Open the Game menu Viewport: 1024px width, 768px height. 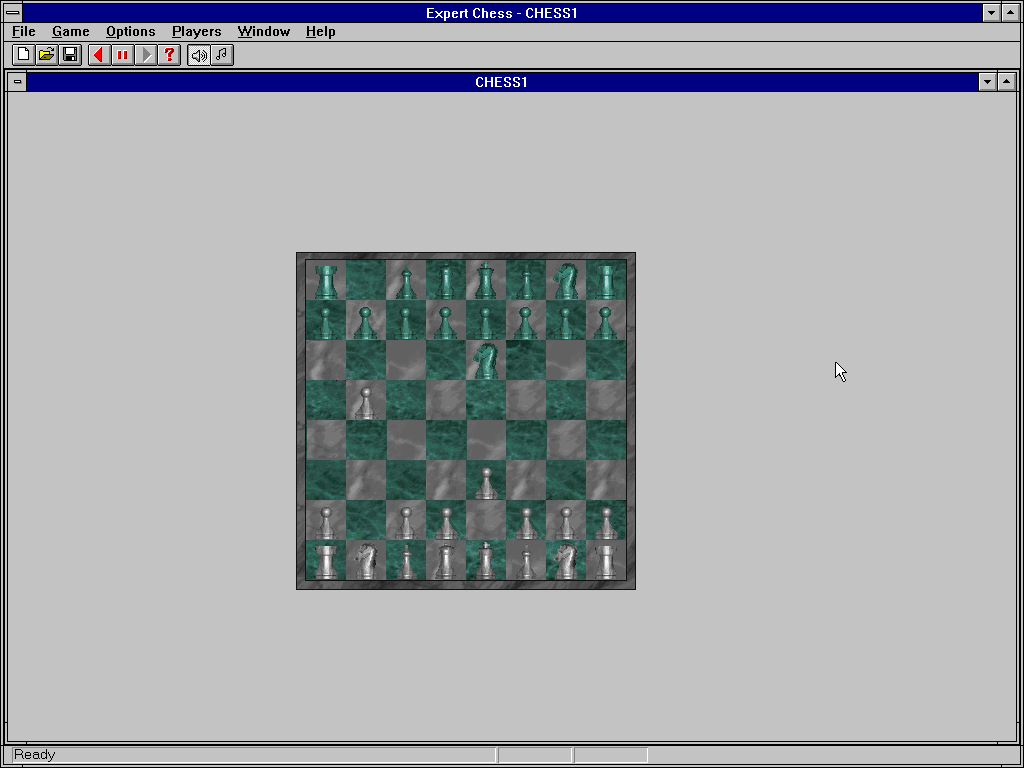click(70, 31)
